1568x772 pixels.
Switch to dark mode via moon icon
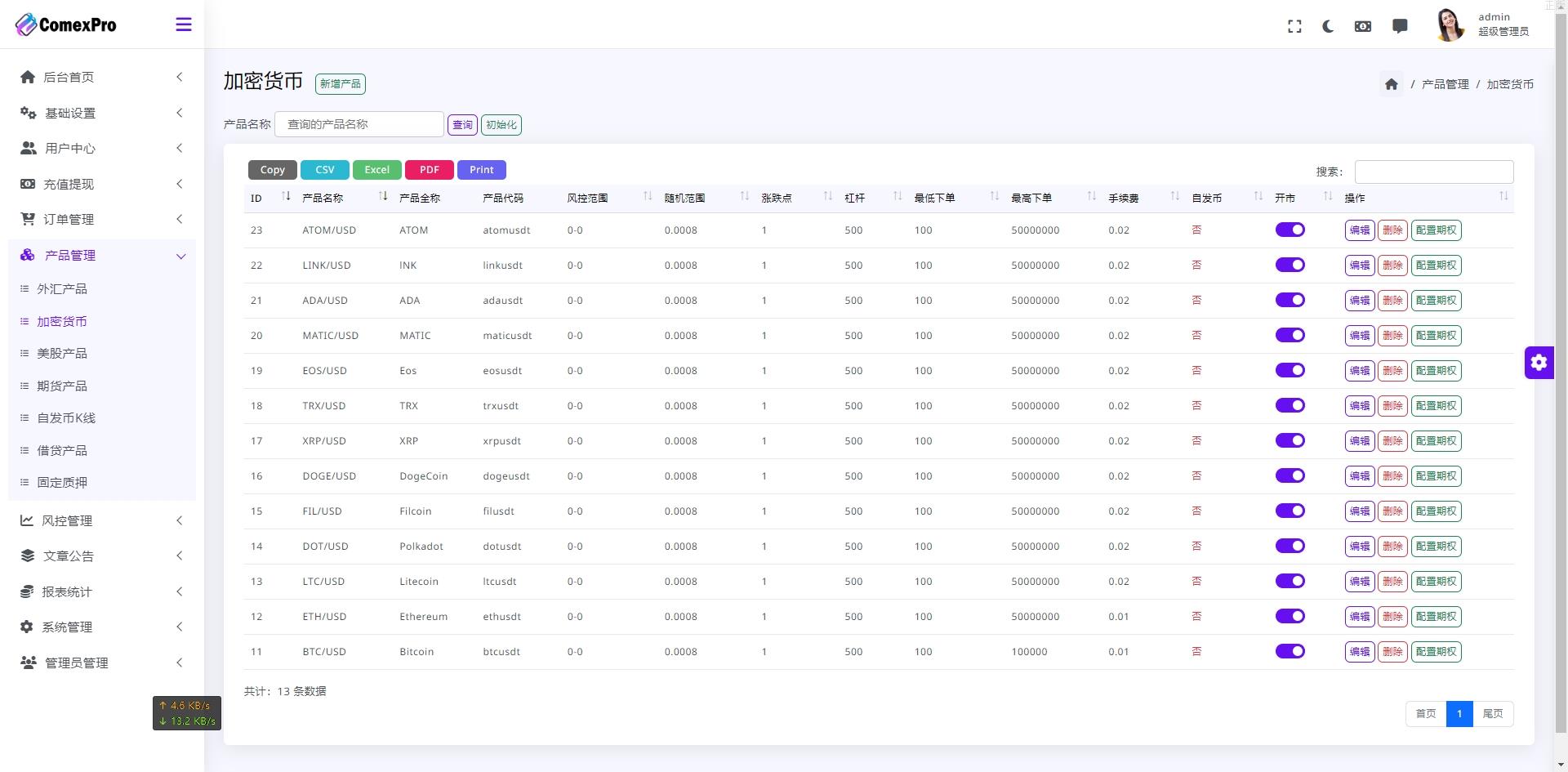1328,26
